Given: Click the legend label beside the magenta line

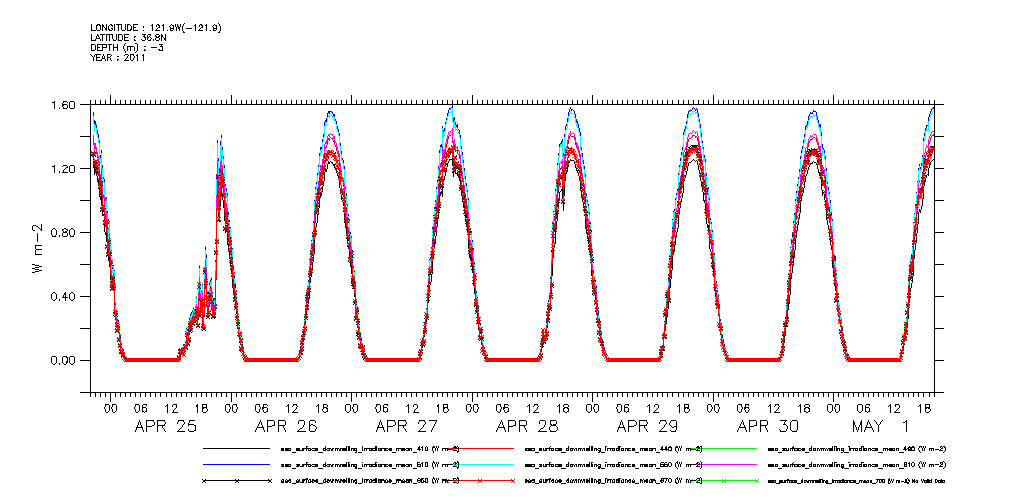Looking at the screenshot, I should (x=858, y=464).
